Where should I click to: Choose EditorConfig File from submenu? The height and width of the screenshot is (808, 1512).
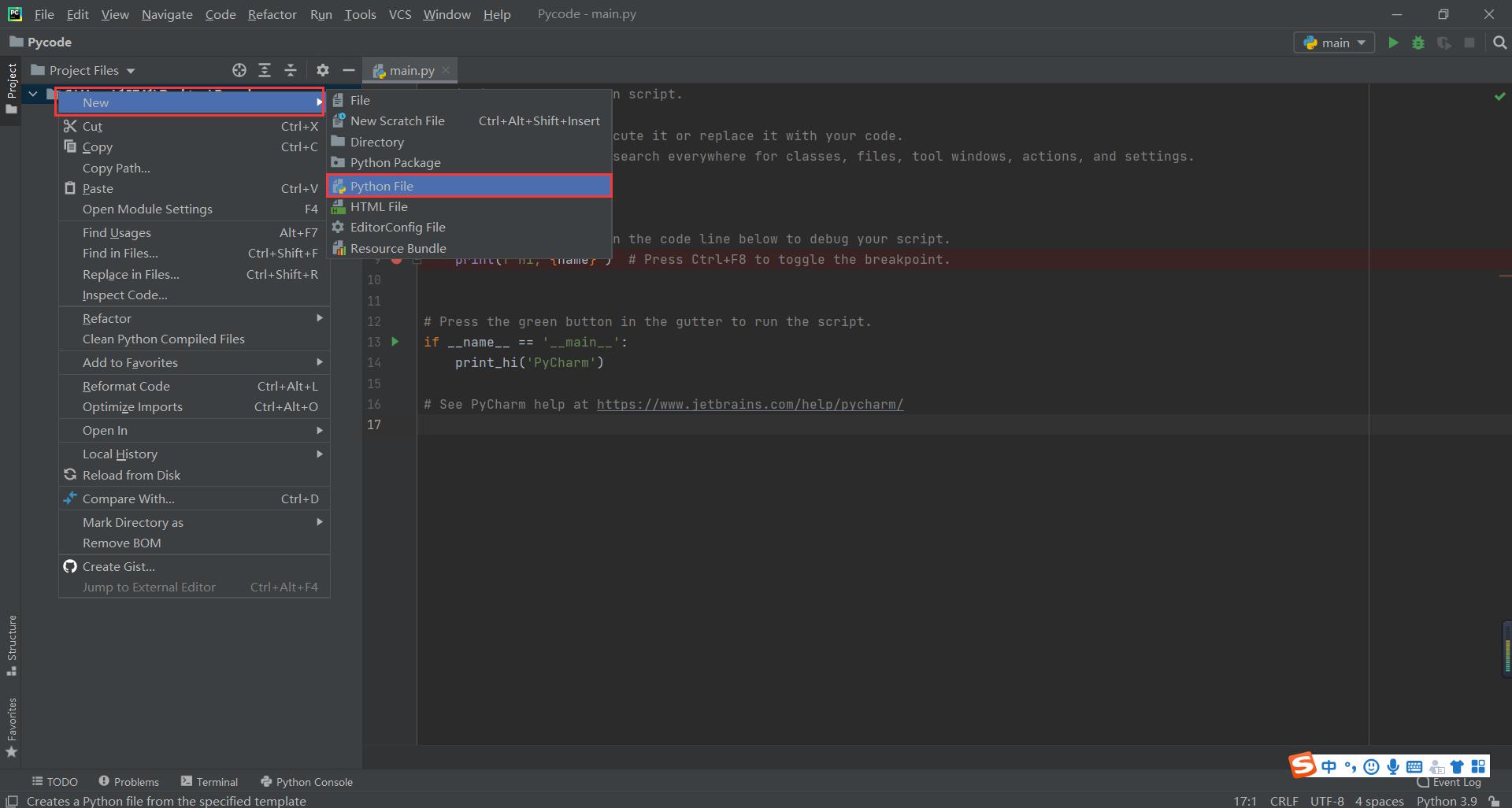pyautogui.click(x=469, y=227)
